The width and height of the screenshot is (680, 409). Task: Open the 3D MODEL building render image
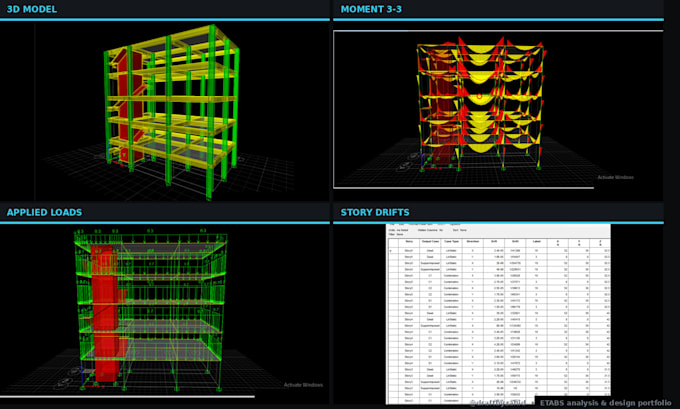[165, 111]
